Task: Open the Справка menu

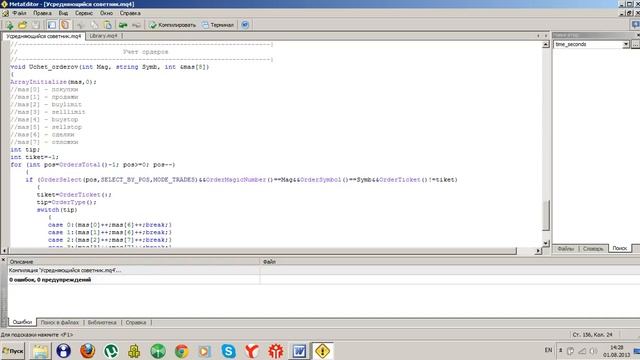Action: [x=130, y=13]
